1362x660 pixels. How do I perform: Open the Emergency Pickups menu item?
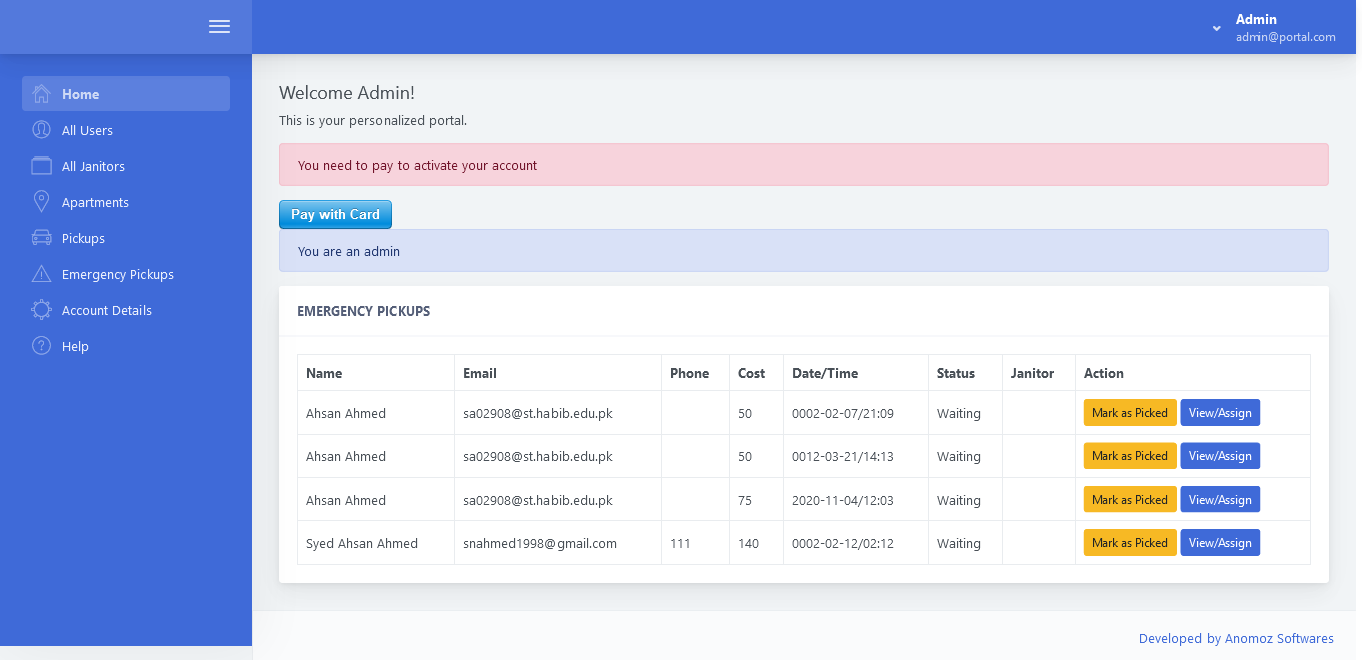coord(117,275)
